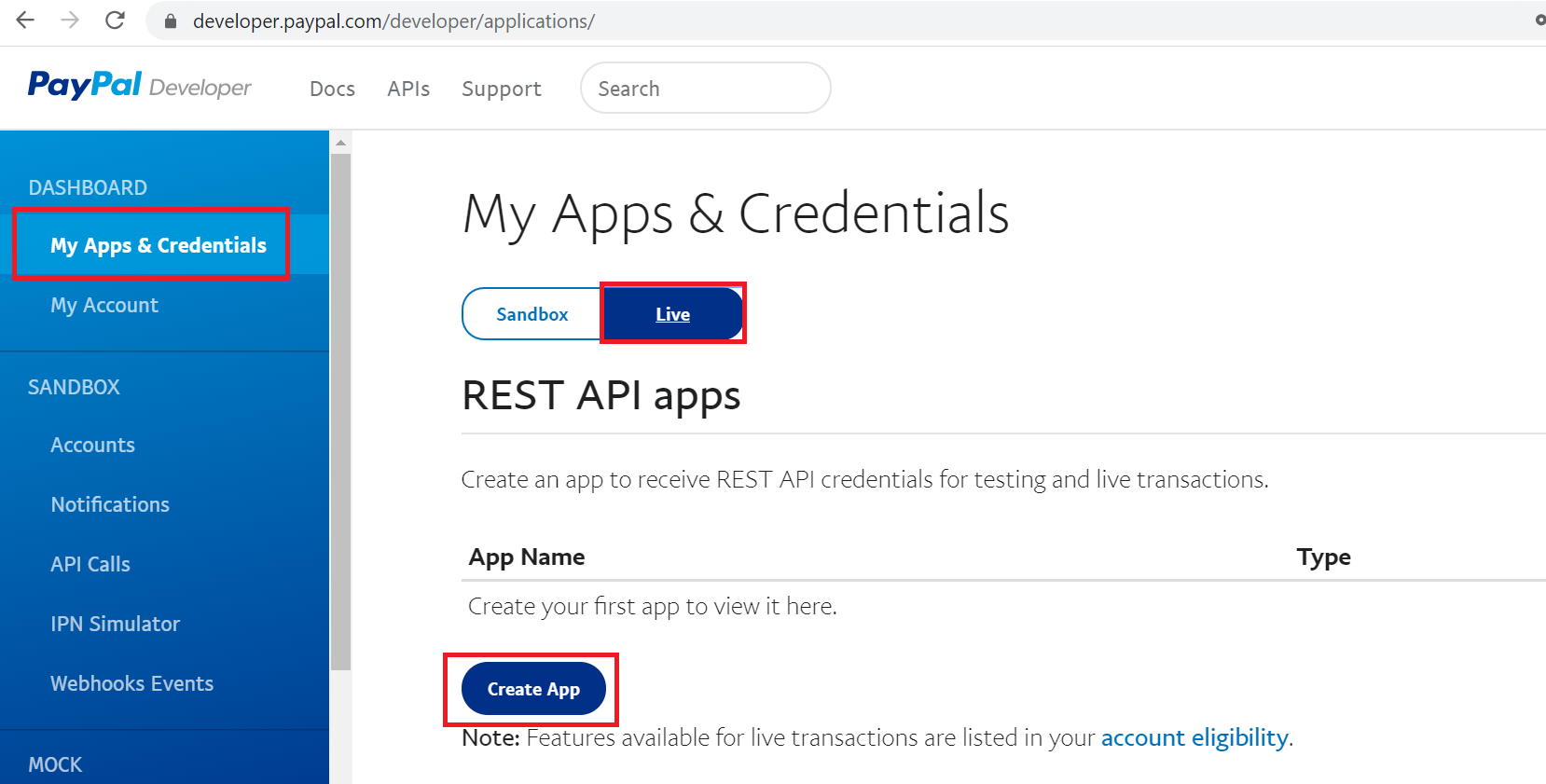Click the Search field

point(705,88)
